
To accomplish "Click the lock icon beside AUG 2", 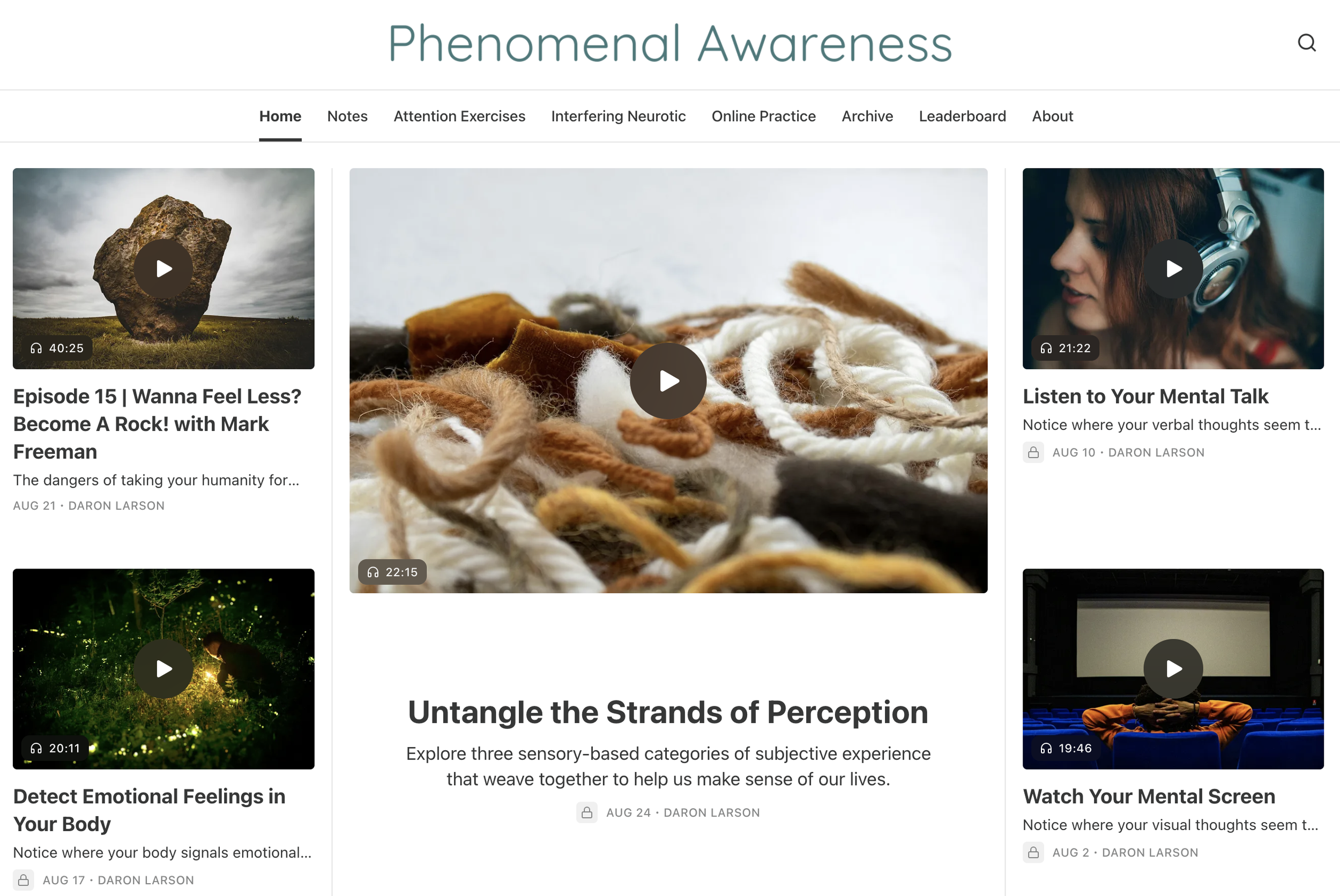I will point(1033,853).
